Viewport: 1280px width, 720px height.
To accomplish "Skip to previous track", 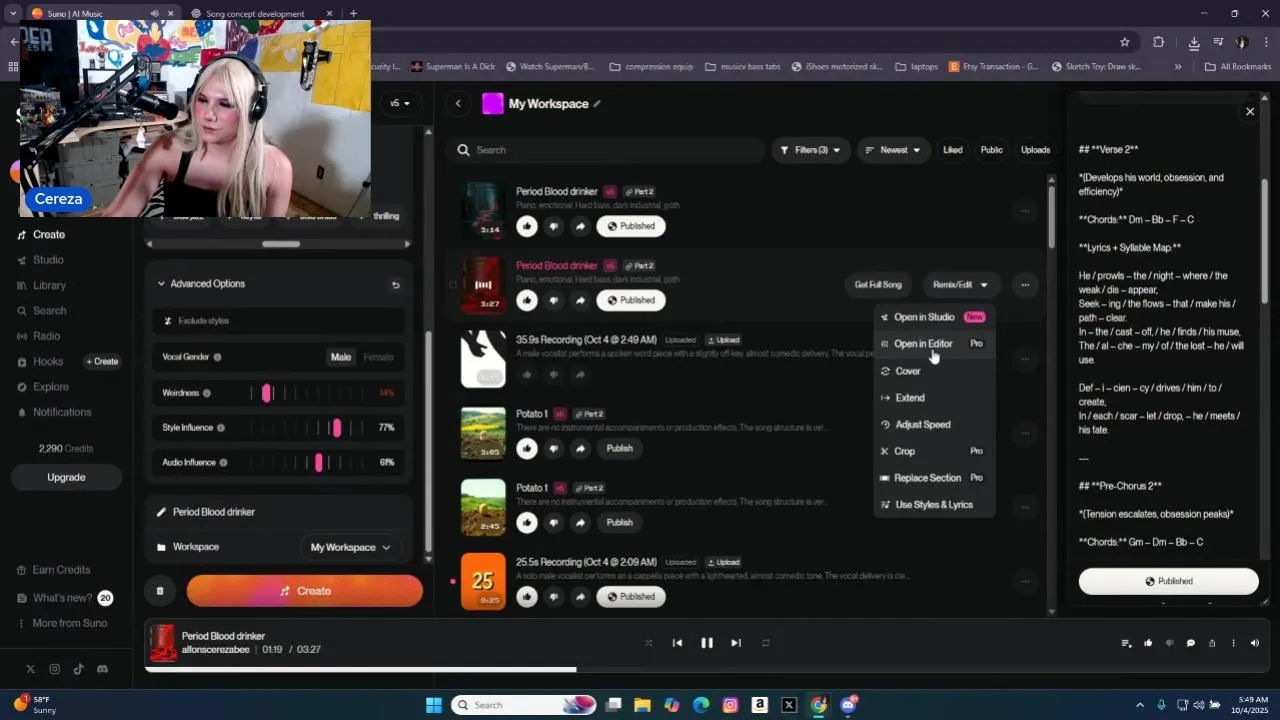I will pyautogui.click(x=677, y=643).
